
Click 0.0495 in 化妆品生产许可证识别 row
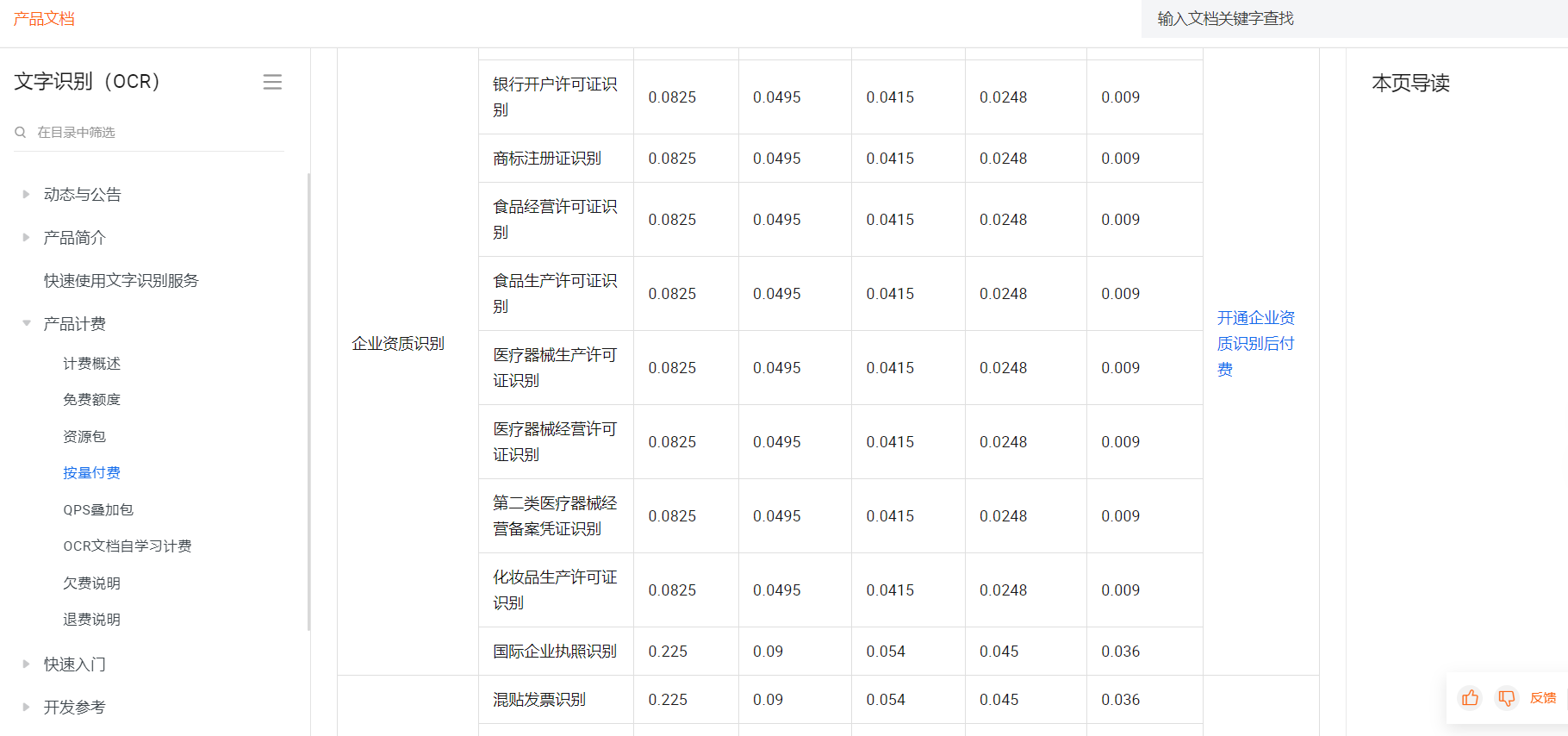(777, 590)
